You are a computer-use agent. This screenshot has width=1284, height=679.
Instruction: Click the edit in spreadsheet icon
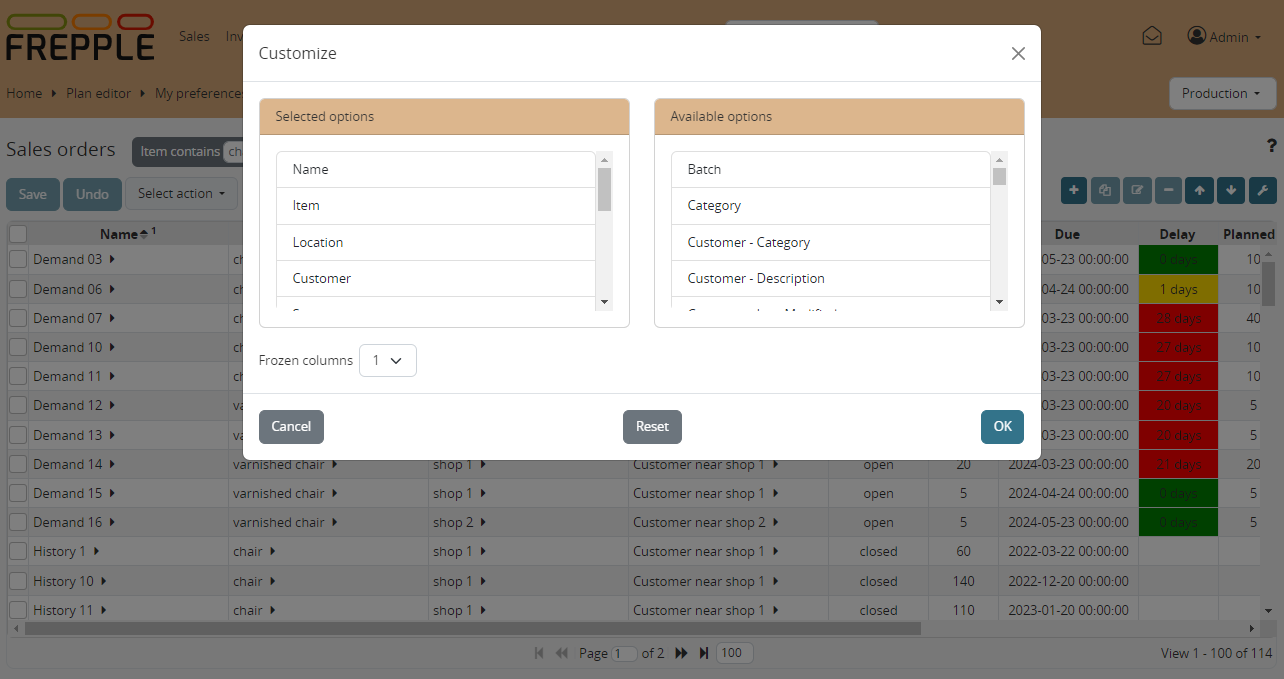[1137, 191]
